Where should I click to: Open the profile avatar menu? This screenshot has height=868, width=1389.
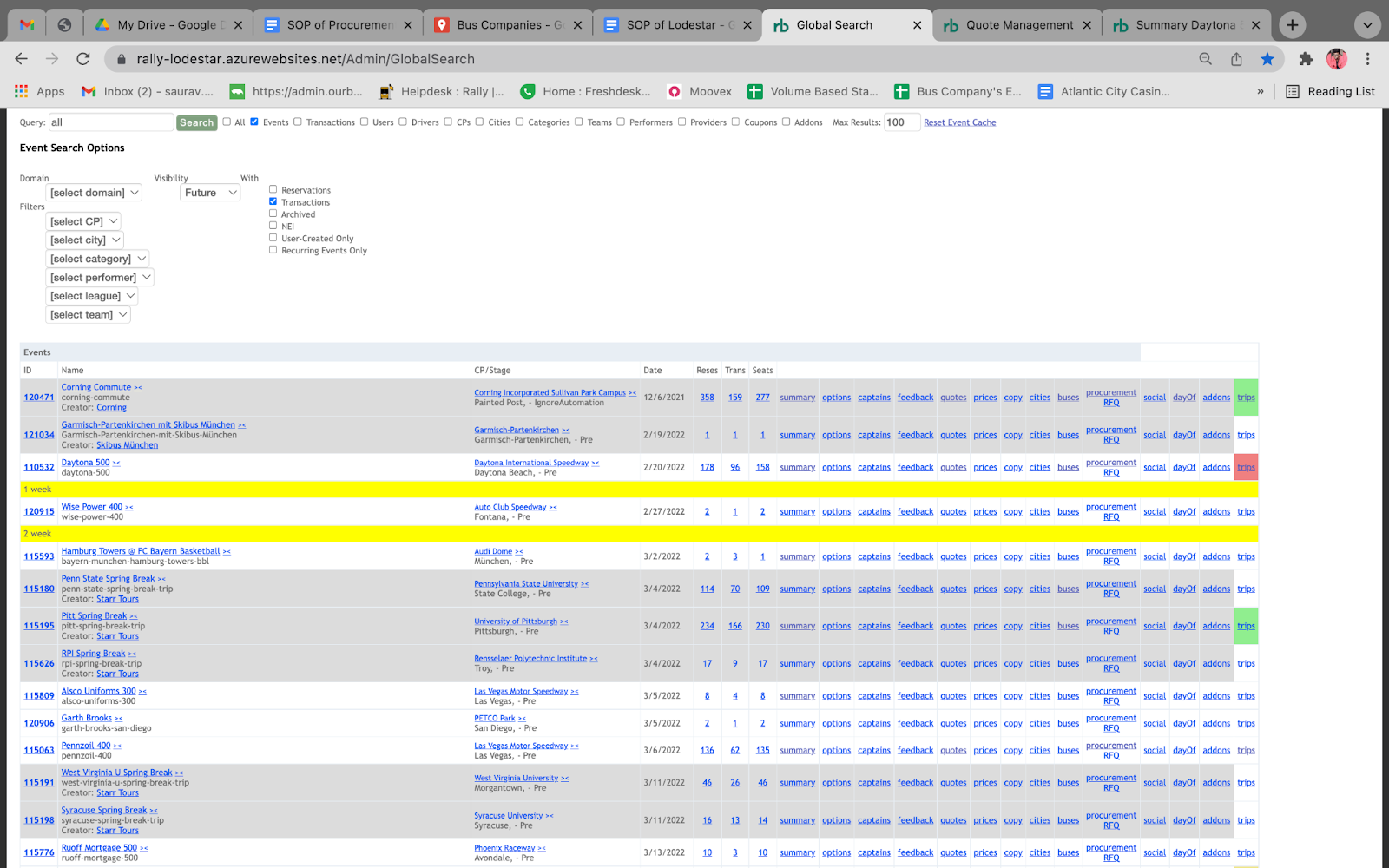[1337, 59]
